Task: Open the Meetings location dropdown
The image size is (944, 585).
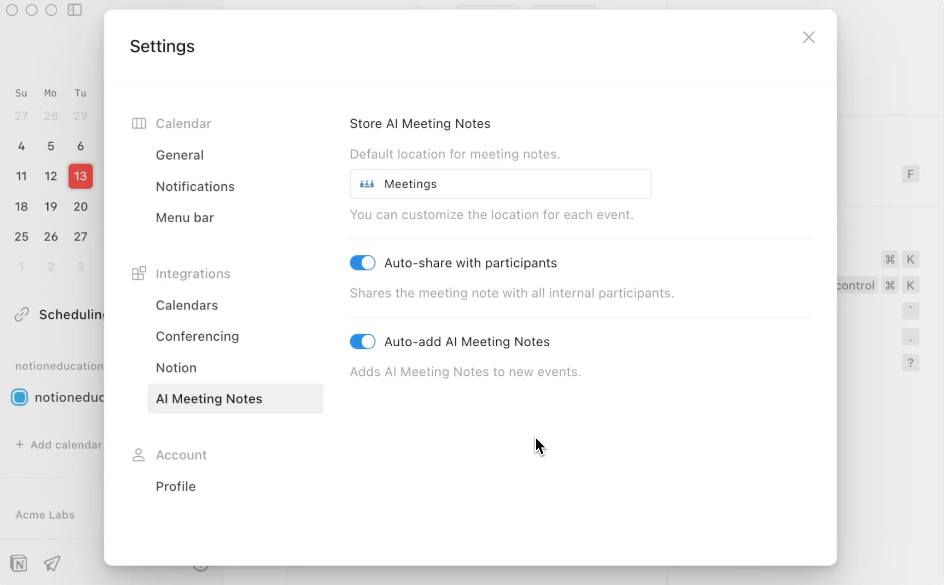Action: (x=500, y=184)
